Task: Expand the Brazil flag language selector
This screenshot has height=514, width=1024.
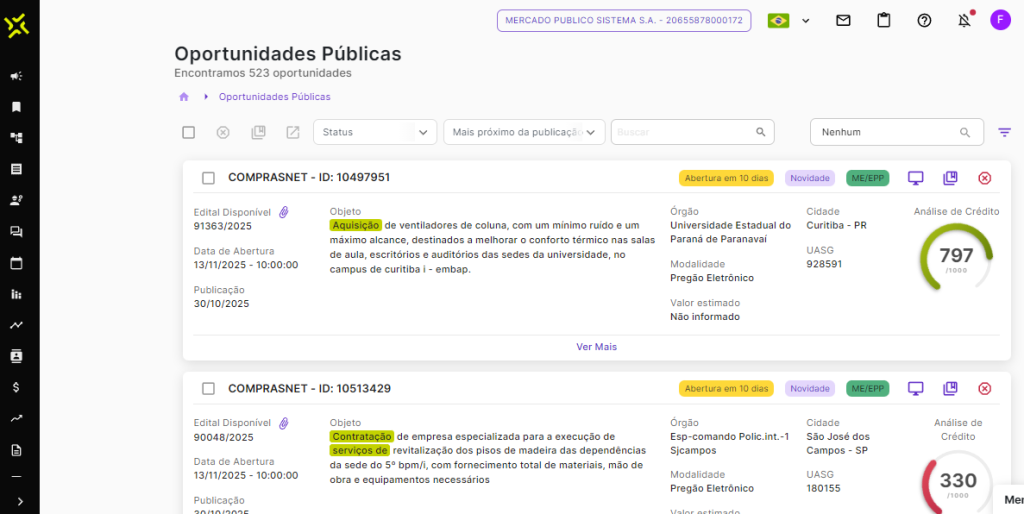Action: (788, 20)
